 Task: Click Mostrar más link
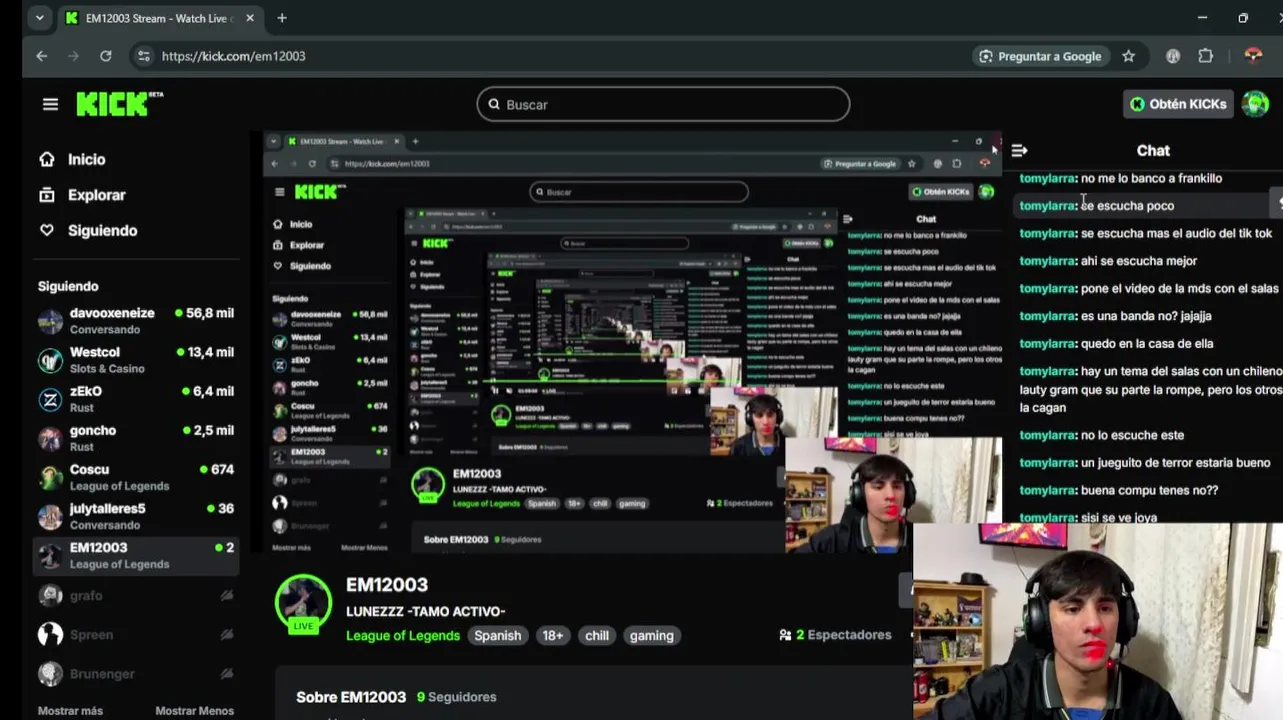tap(70, 711)
